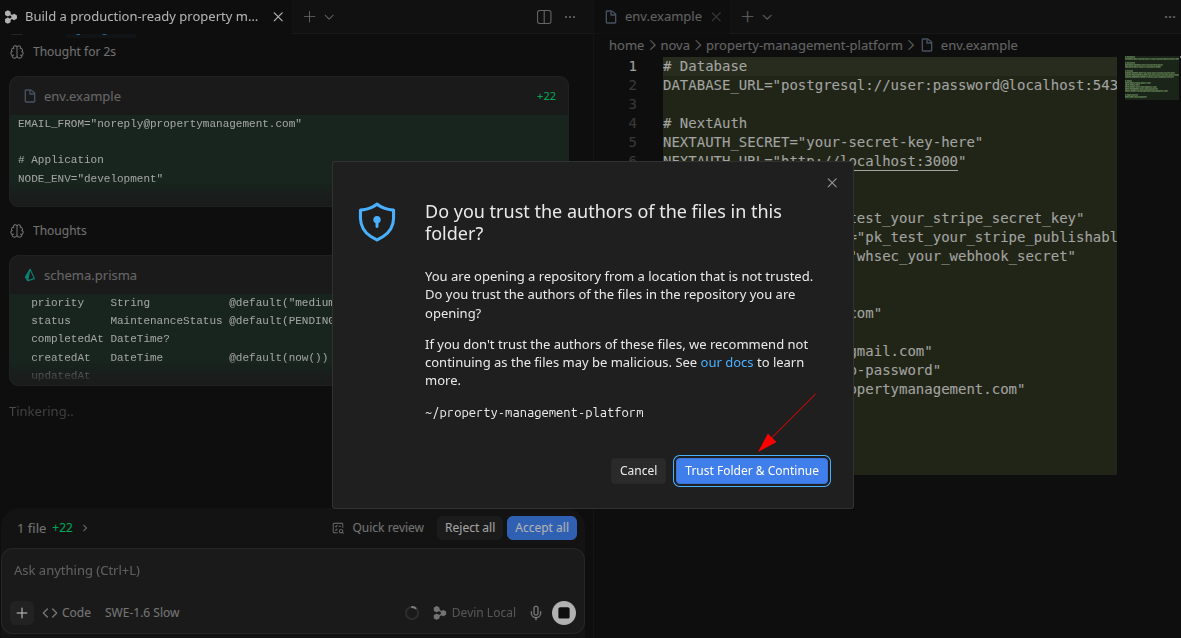Image resolution: width=1181 pixels, height=638 pixels.
Task: Open the Code mode selector
Action: coord(67,613)
